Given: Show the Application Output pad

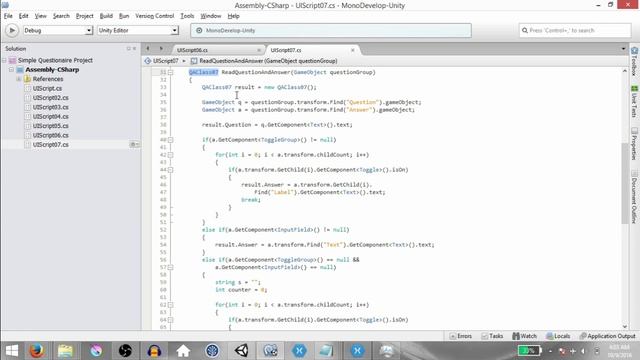Looking at the screenshot, I should (x=607, y=336).
